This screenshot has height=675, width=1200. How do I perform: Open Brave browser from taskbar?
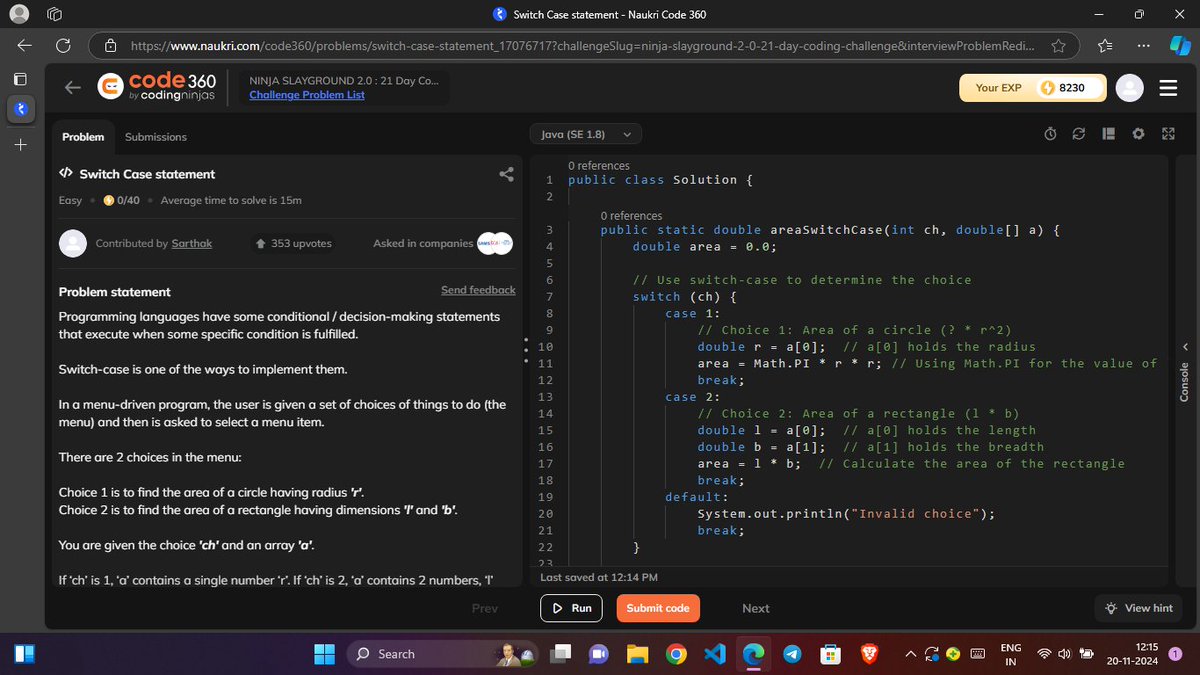coord(869,654)
